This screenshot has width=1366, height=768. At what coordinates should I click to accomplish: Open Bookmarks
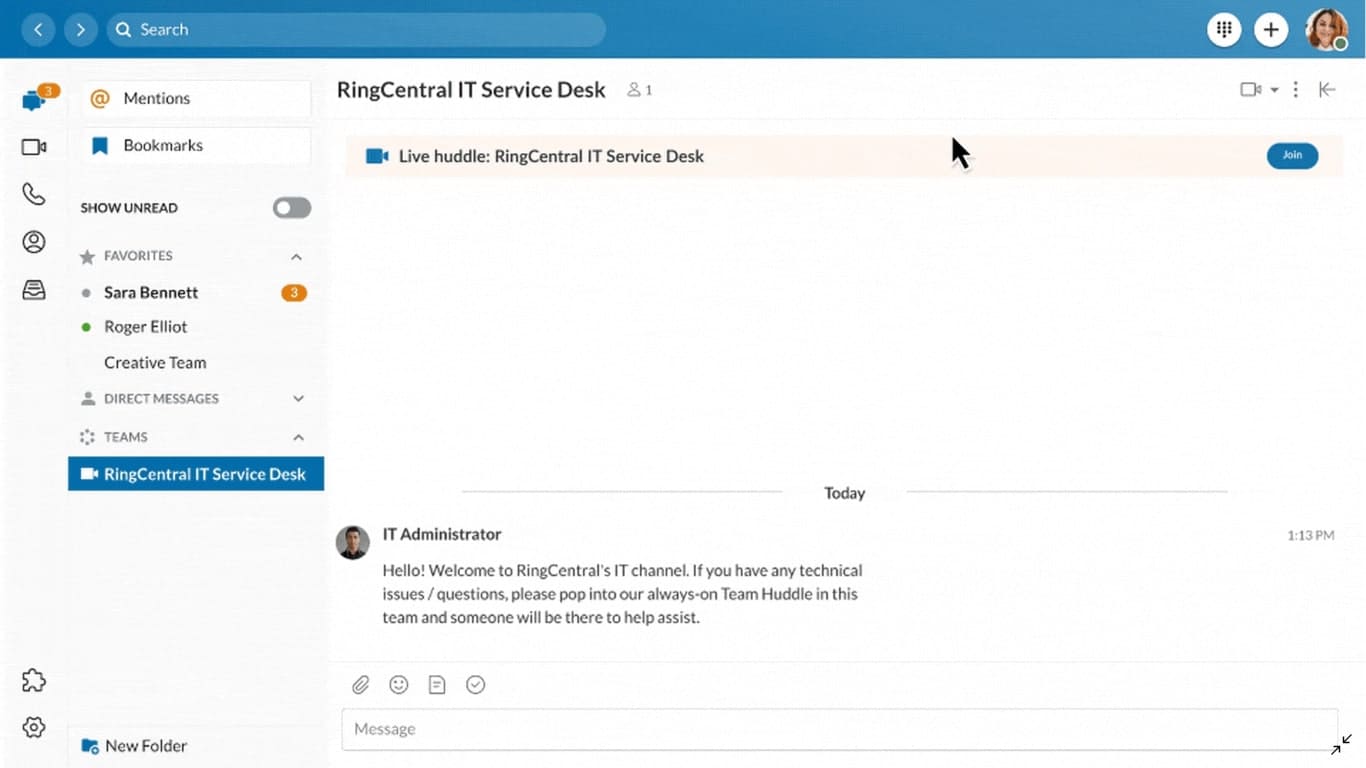pyautogui.click(x=196, y=145)
